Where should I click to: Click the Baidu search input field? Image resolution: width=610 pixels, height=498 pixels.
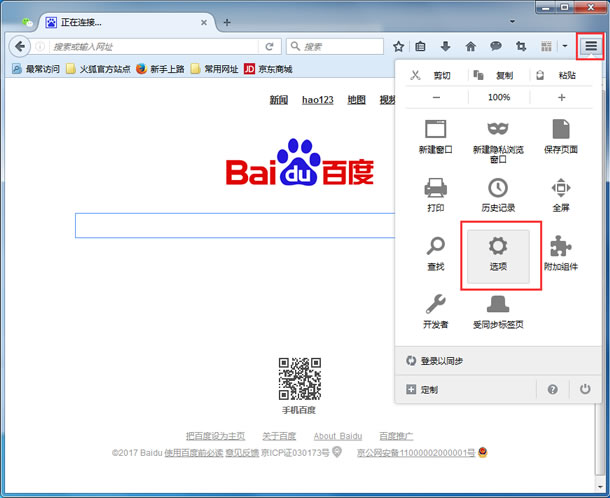235,225
